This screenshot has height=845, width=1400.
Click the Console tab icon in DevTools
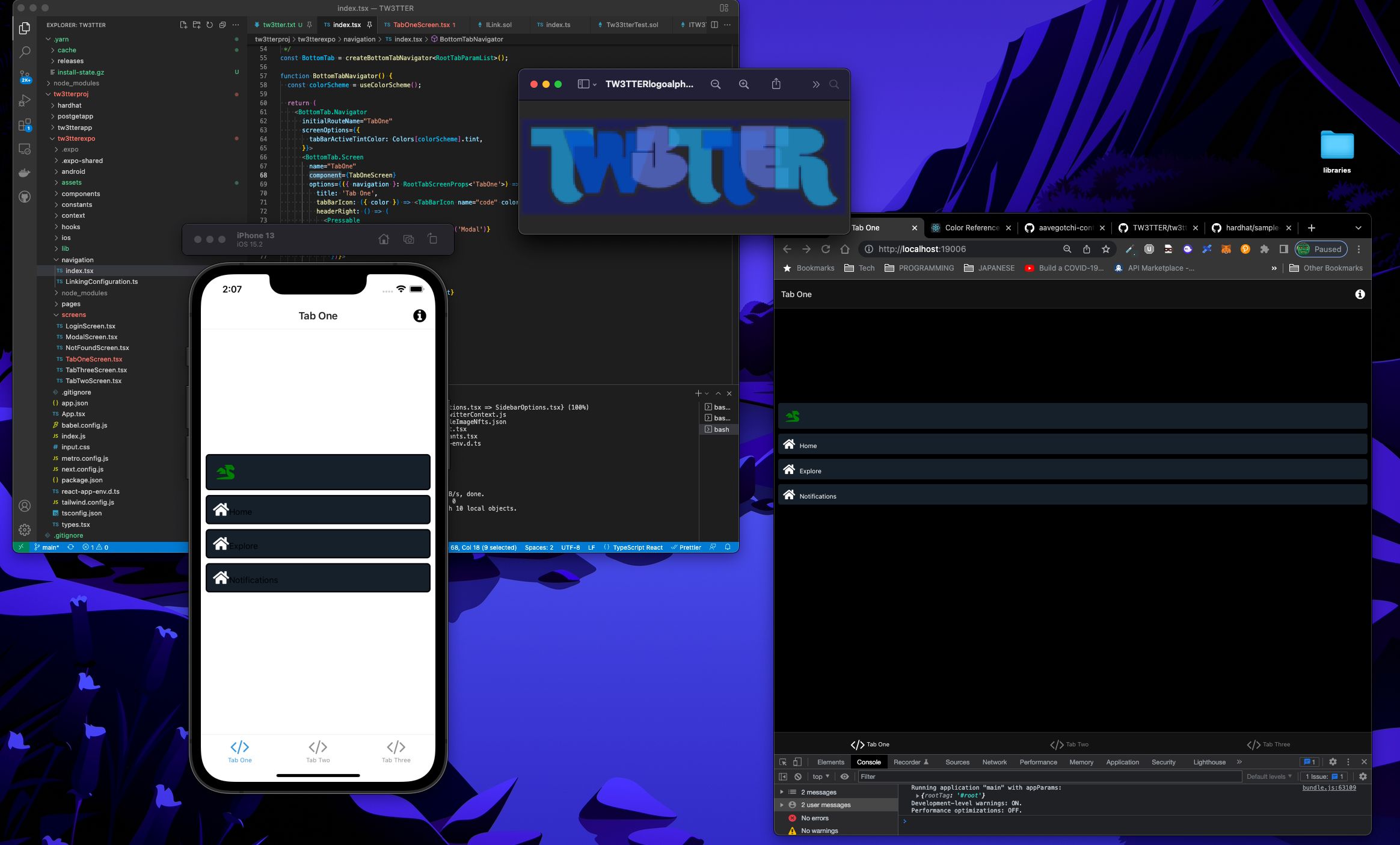click(869, 762)
